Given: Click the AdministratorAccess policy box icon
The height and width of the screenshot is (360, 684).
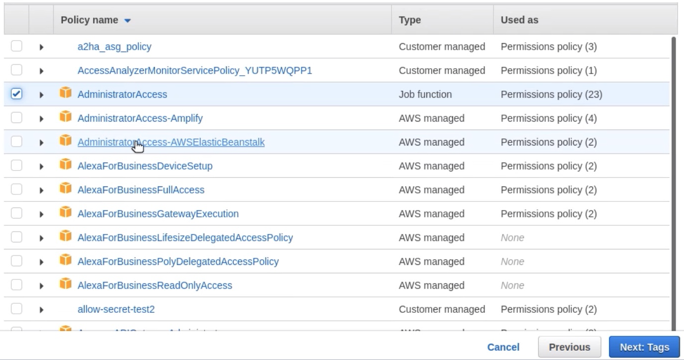Looking at the screenshot, I should 65,93.
